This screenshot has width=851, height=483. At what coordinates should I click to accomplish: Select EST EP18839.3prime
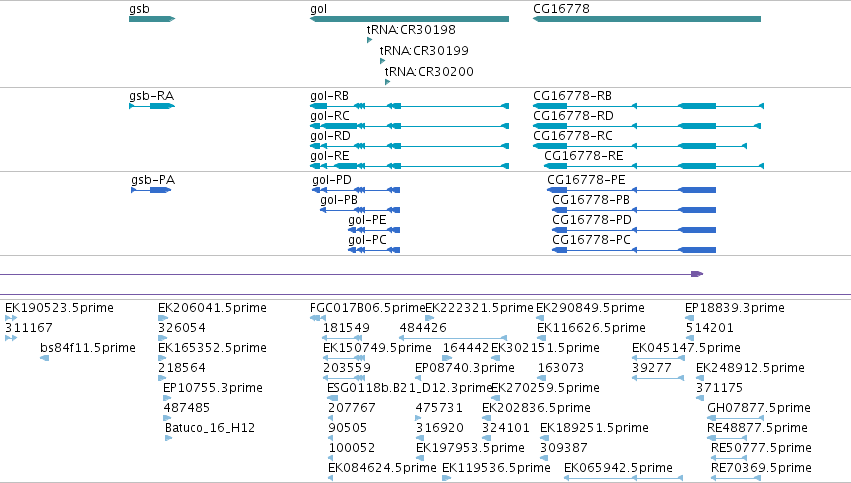[x=689, y=318]
